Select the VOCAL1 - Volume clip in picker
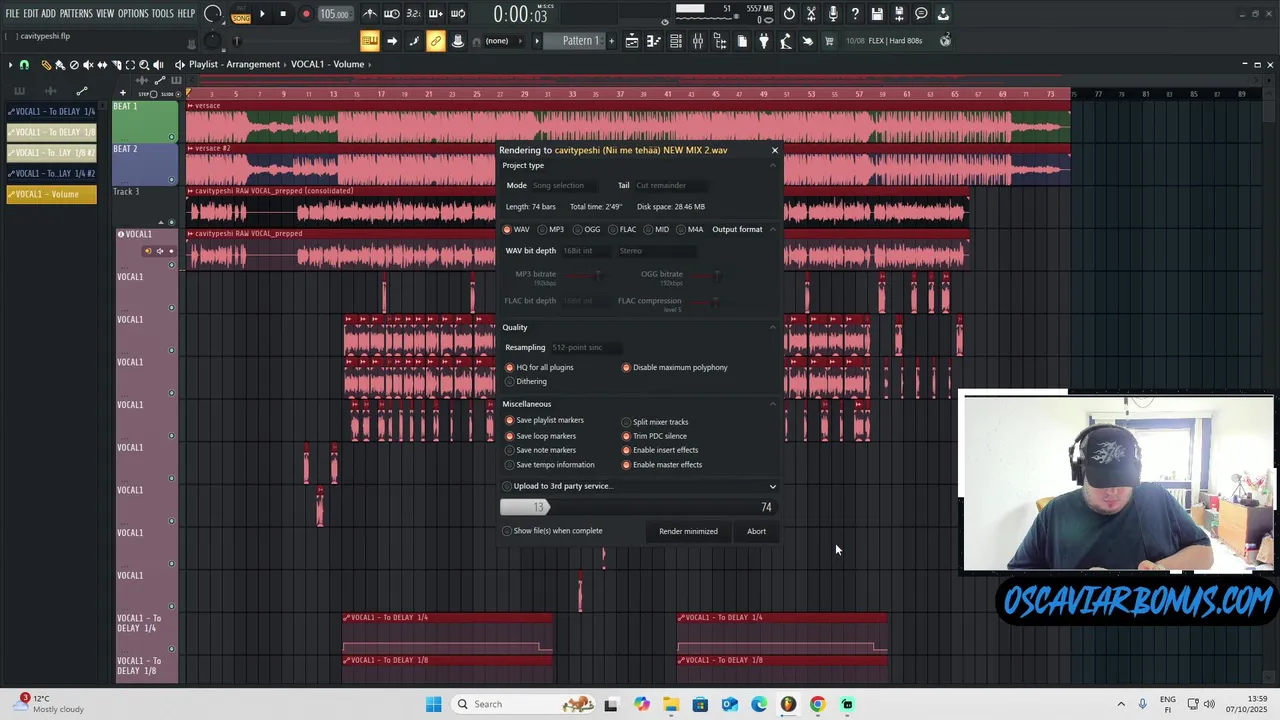This screenshot has height=720, width=1280. [51, 194]
